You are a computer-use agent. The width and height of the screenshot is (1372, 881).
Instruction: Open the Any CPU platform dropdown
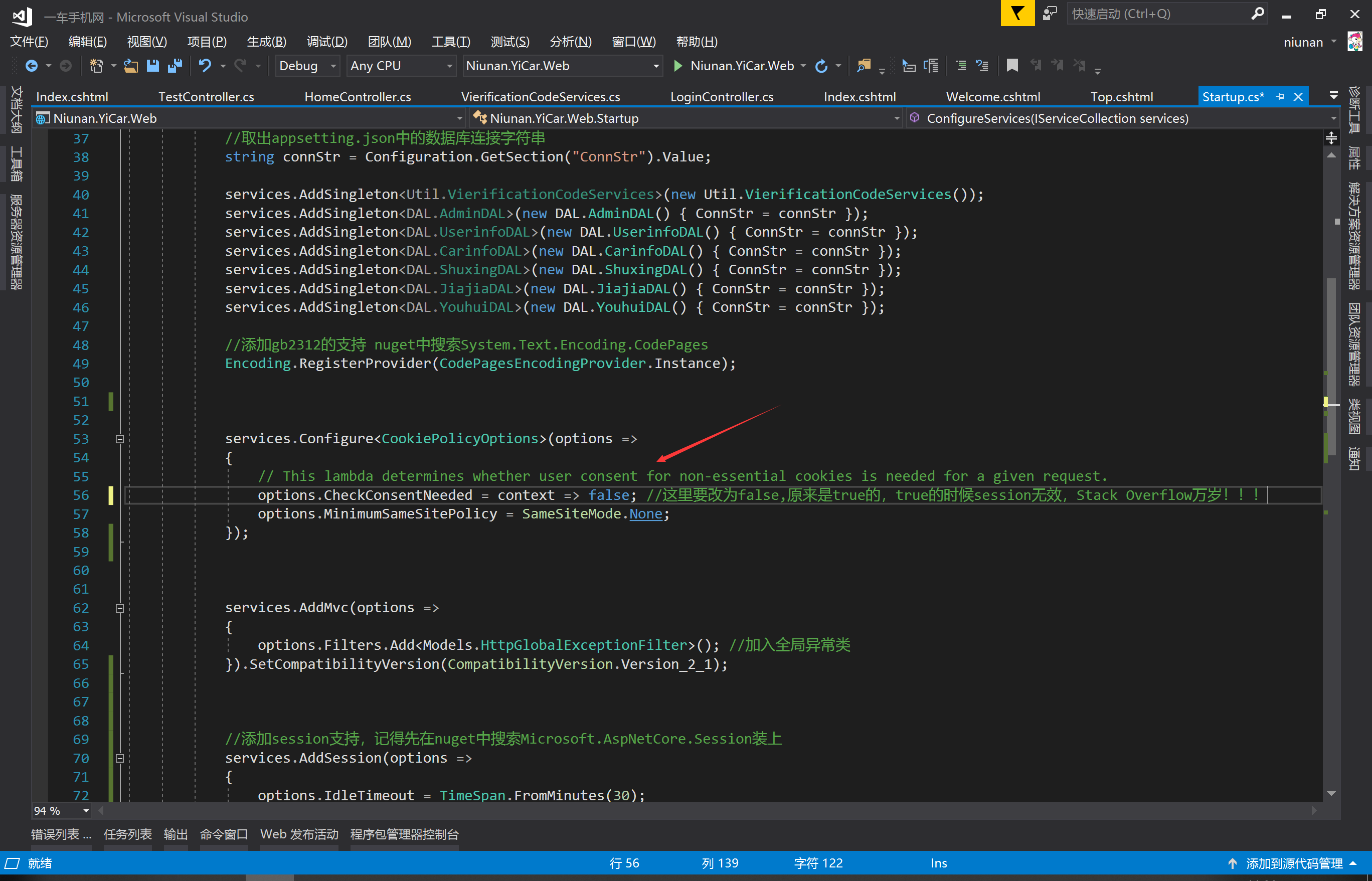(401, 66)
